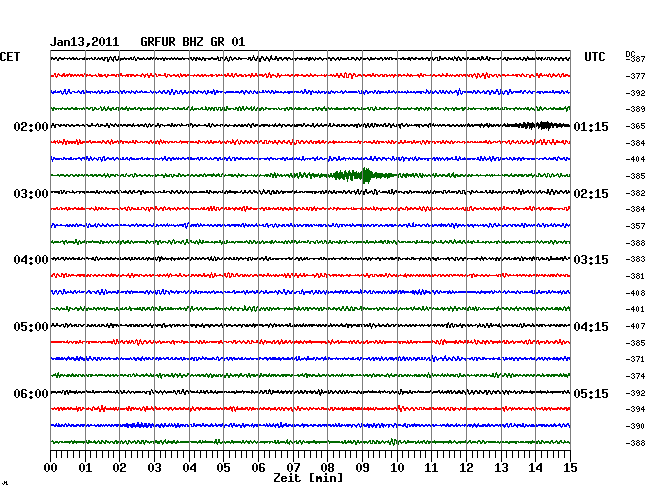Click the green trace burst near minute 09

(361, 175)
